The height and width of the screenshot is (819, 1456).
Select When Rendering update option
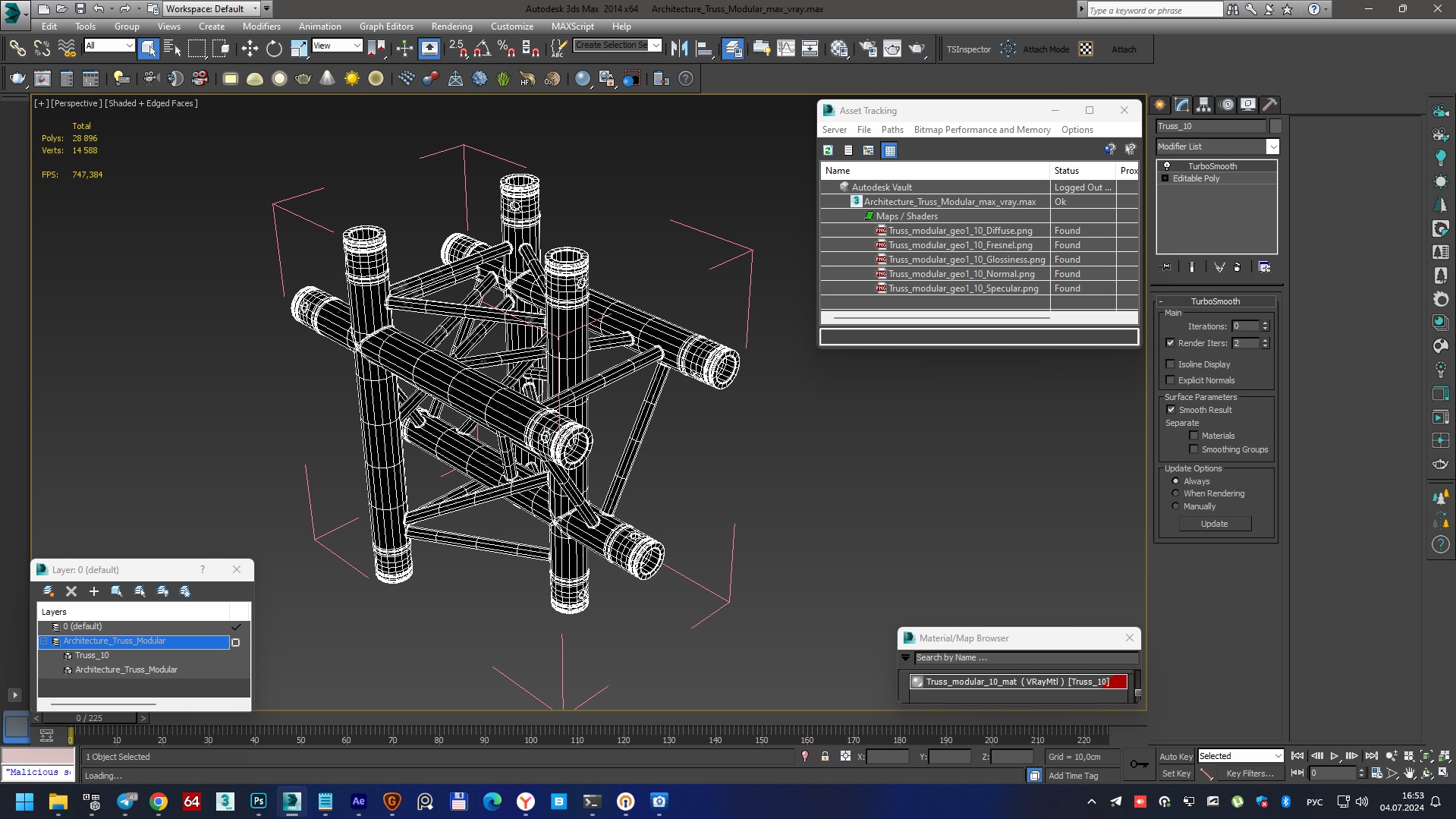click(1176, 493)
